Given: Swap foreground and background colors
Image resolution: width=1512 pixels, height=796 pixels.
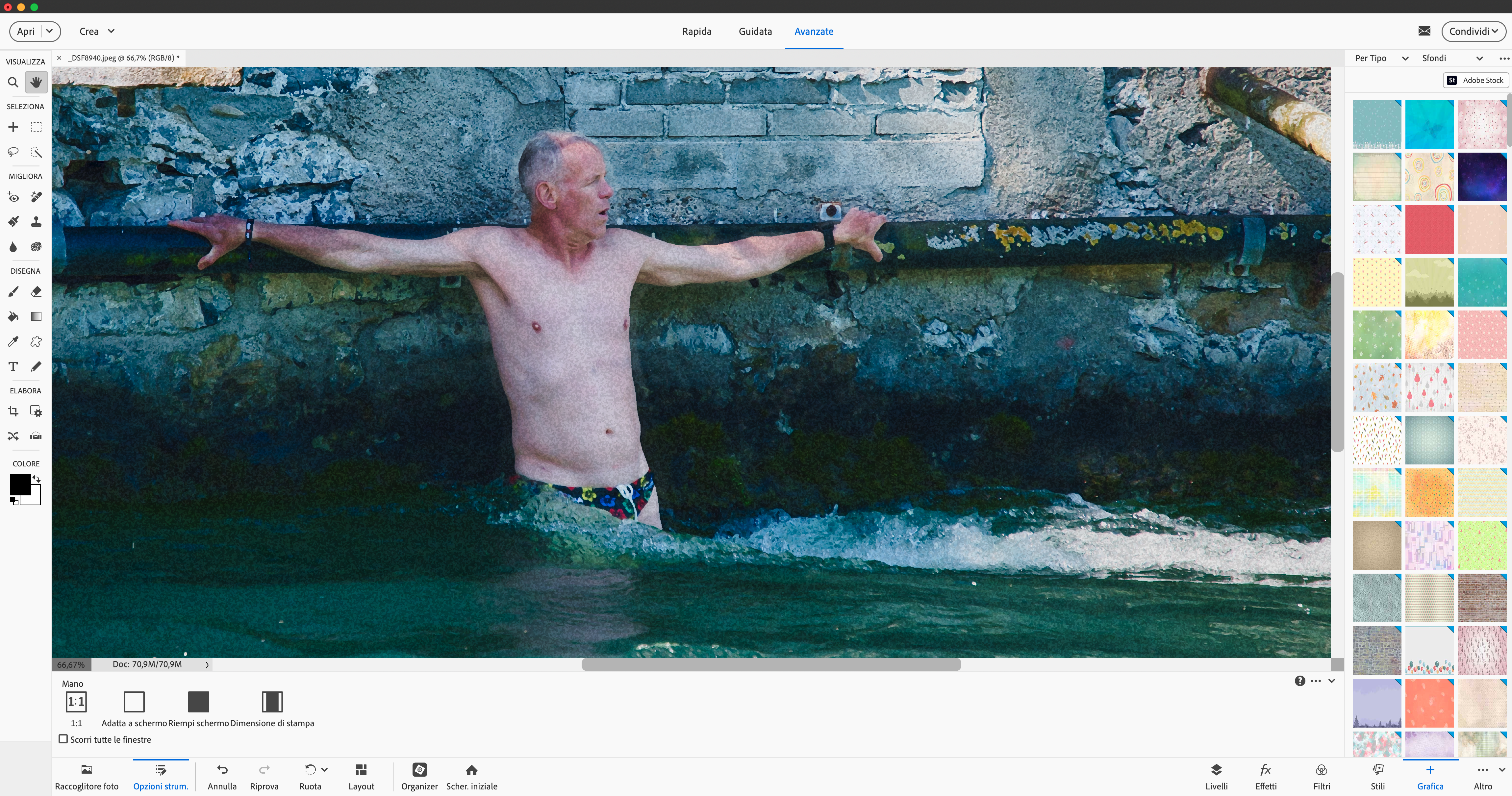Looking at the screenshot, I should coord(37,478).
